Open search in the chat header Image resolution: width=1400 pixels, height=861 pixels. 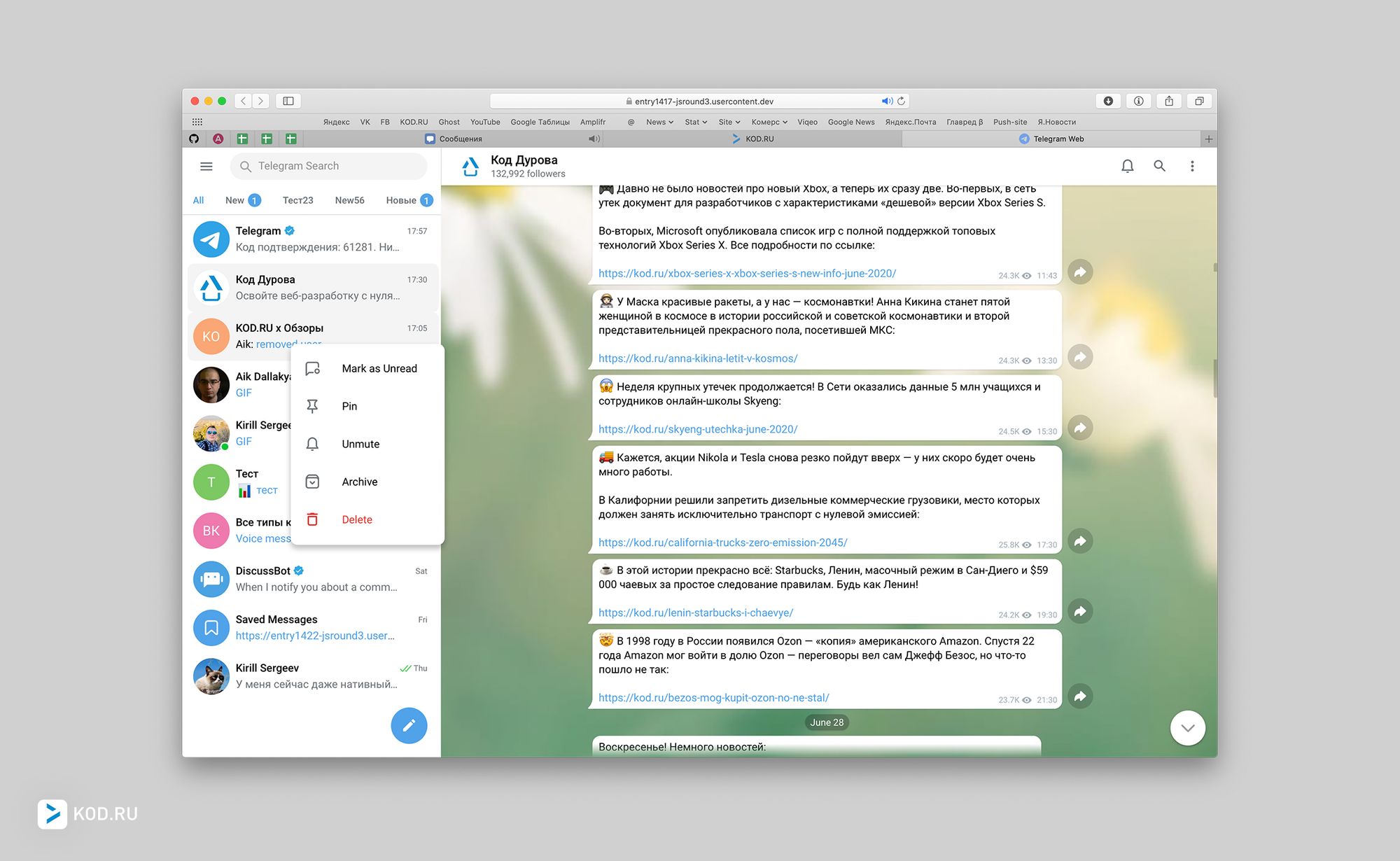(x=1159, y=166)
